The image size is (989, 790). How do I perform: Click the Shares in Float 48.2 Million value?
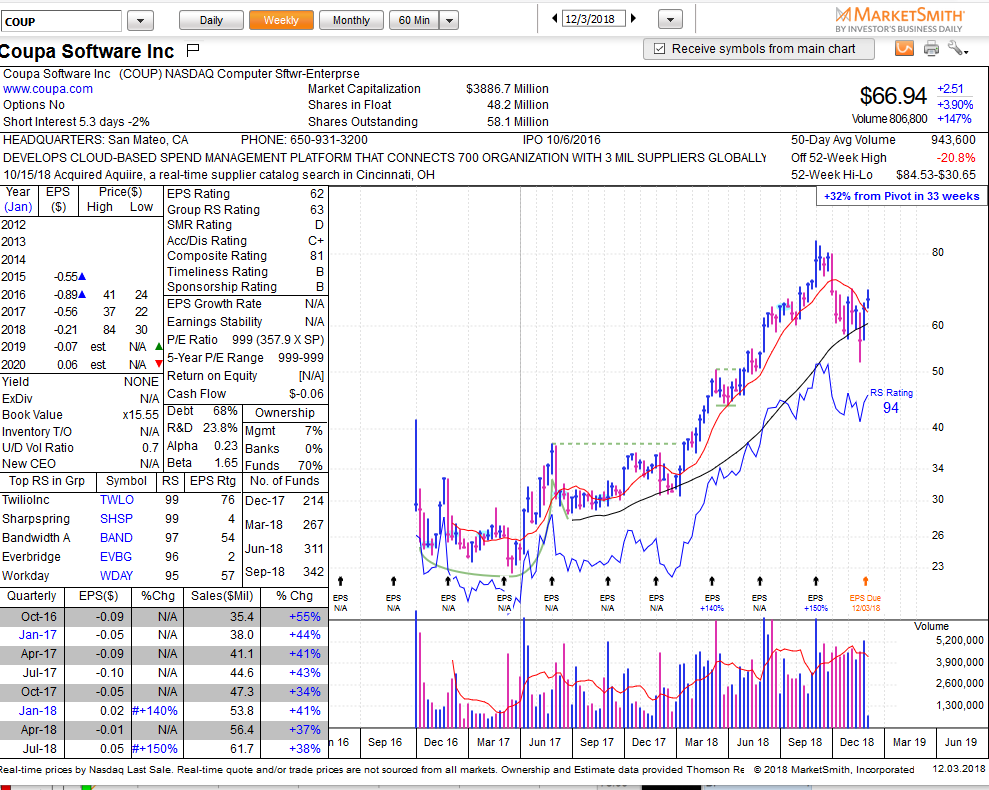point(518,105)
